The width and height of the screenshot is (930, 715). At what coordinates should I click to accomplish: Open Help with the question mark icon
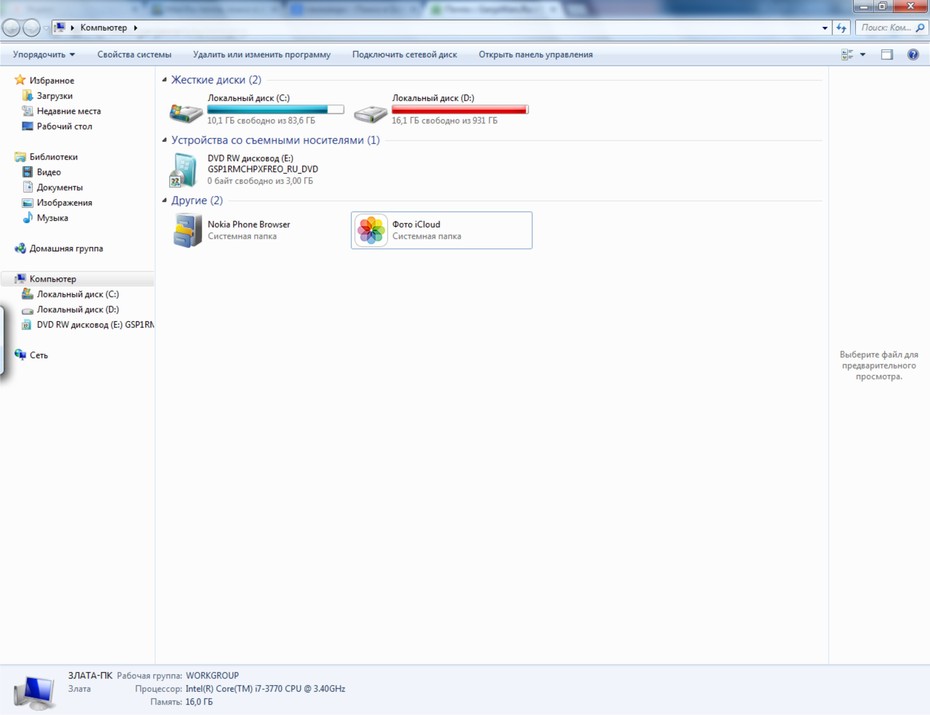pos(913,55)
